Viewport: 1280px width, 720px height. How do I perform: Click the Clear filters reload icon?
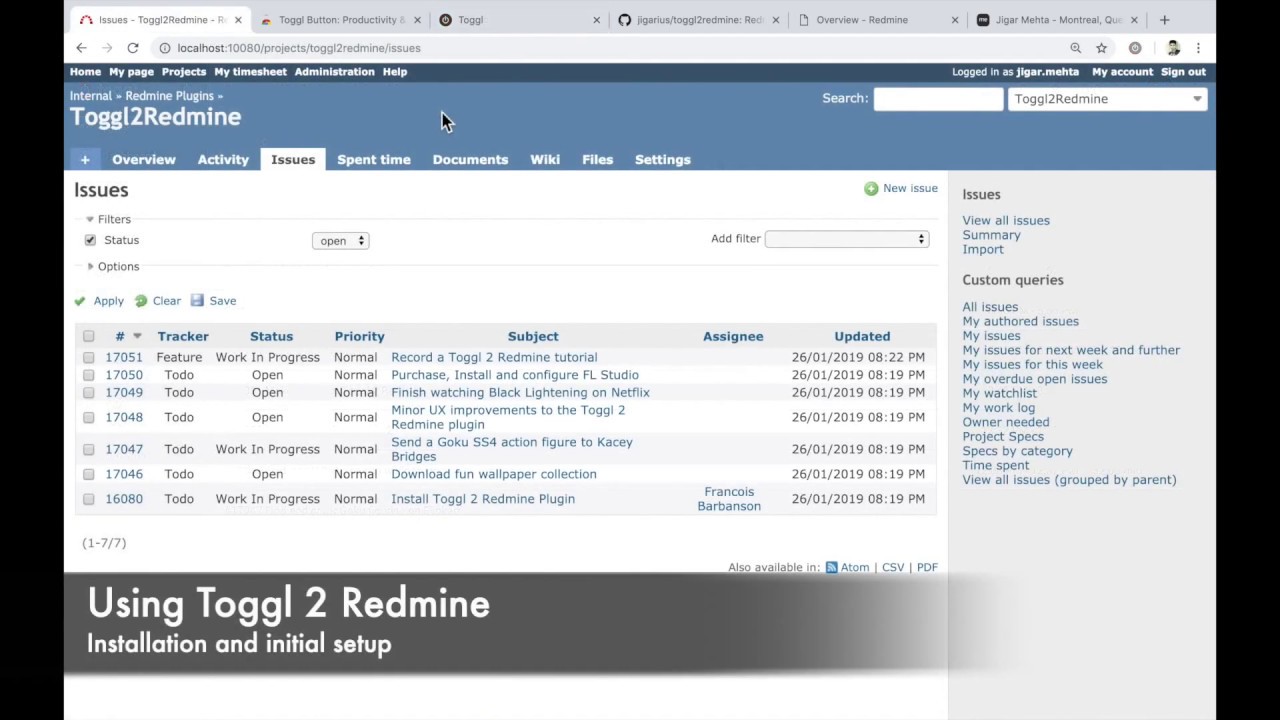pyautogui.click(x=141, y=301)
